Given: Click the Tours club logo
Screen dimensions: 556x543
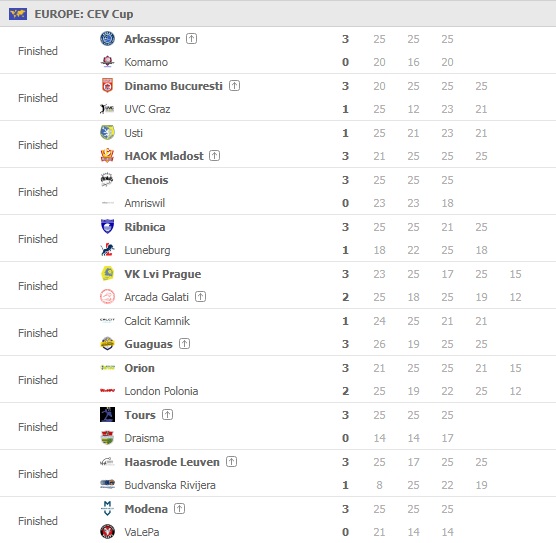Looking at the screenshot, I should (107, 414).
